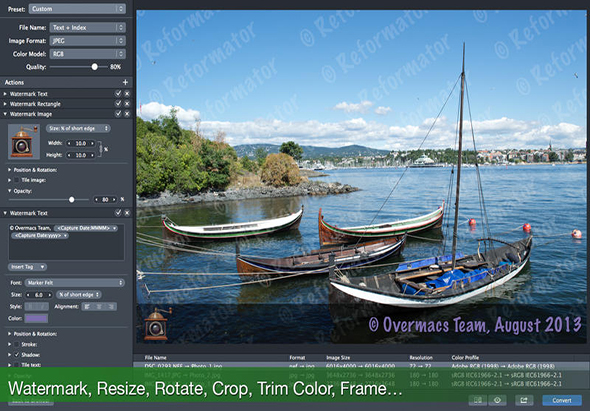Open the Size: % of short edge dropdown
Viewport: 590px width, 411px height.
point(78,128)
